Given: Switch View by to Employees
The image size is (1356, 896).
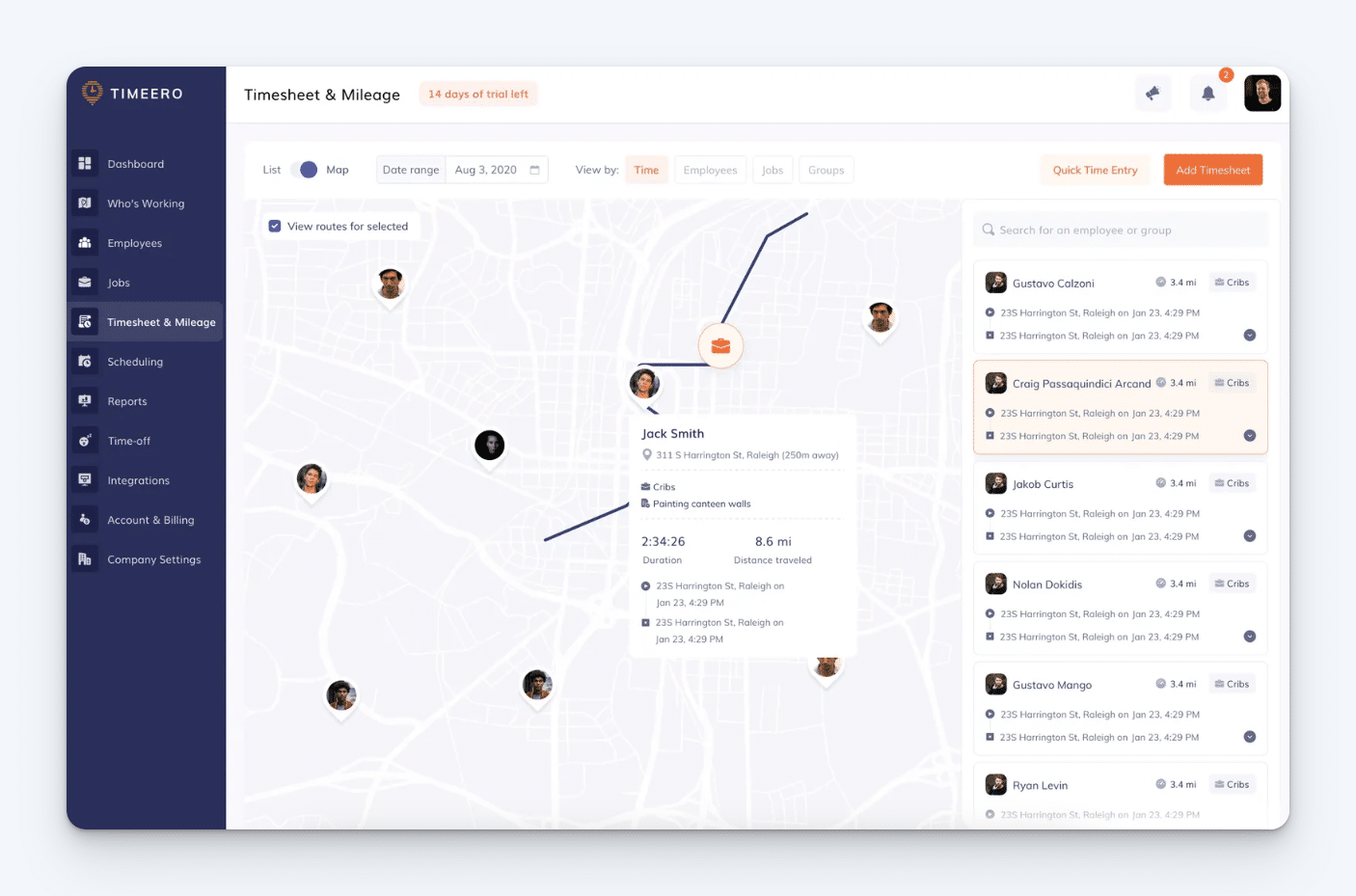Looking at the screenshot, I should click(x=710, y=169).
